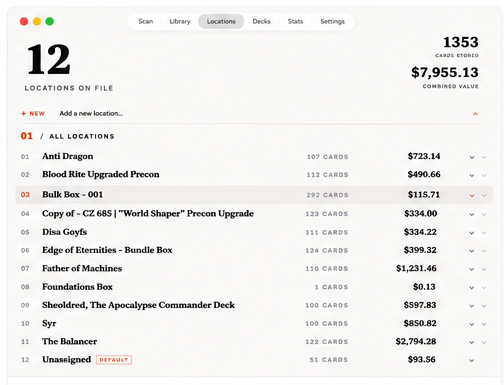Focus the Add a new location field
Screen dimensions: 504x385
(x=91, y=113)
